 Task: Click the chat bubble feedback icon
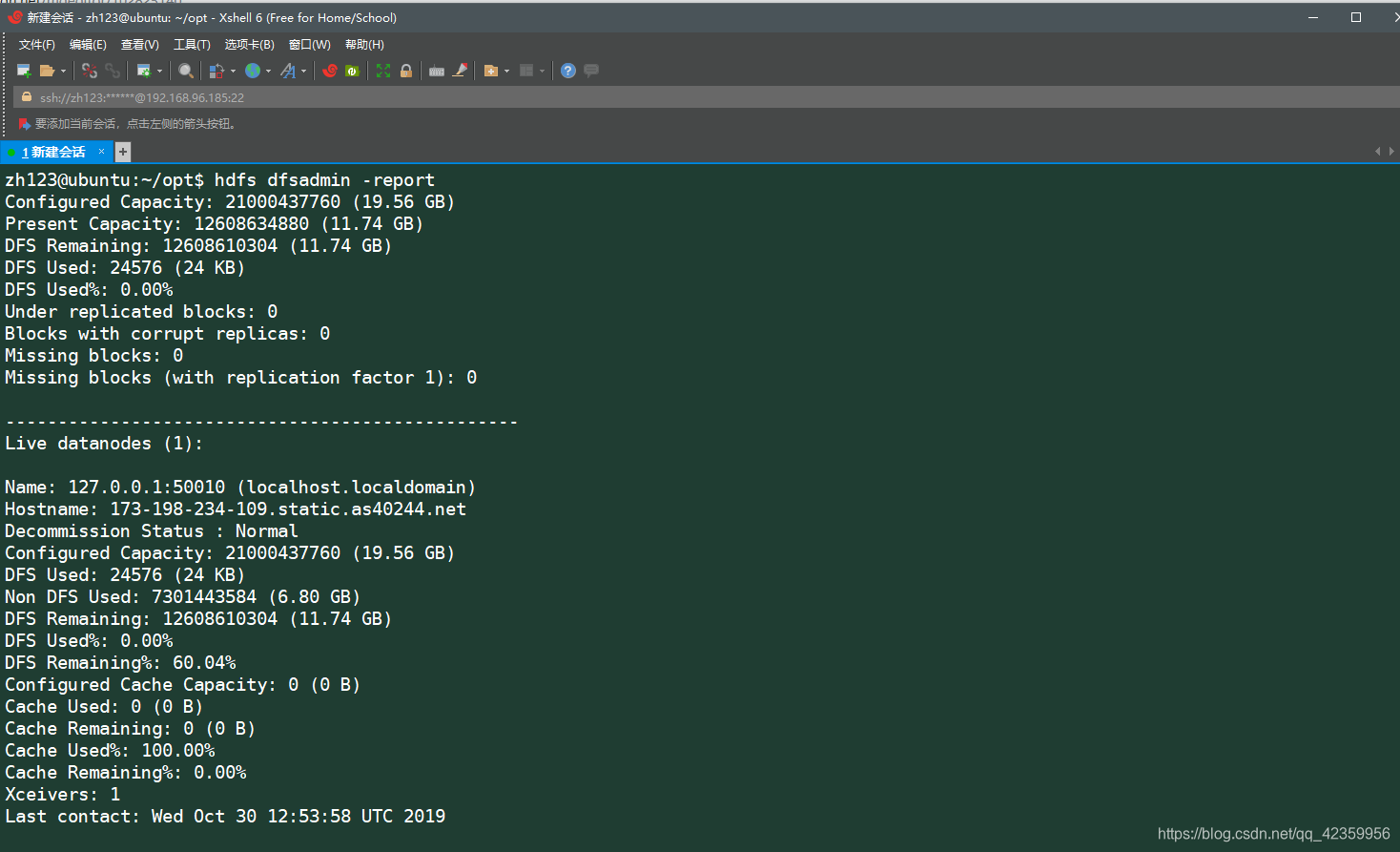tap(591, 71)
